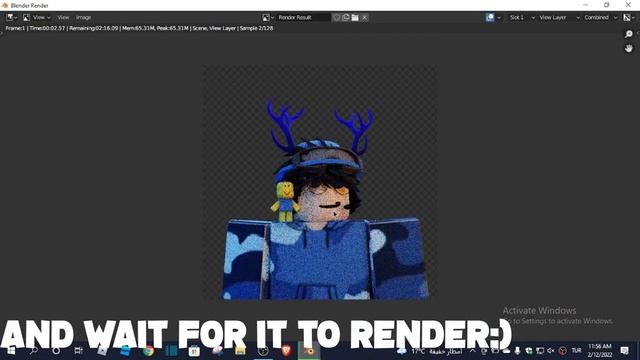Click the open image folder icon
Screen dimensions: 640x360
[x=355, y=18]
